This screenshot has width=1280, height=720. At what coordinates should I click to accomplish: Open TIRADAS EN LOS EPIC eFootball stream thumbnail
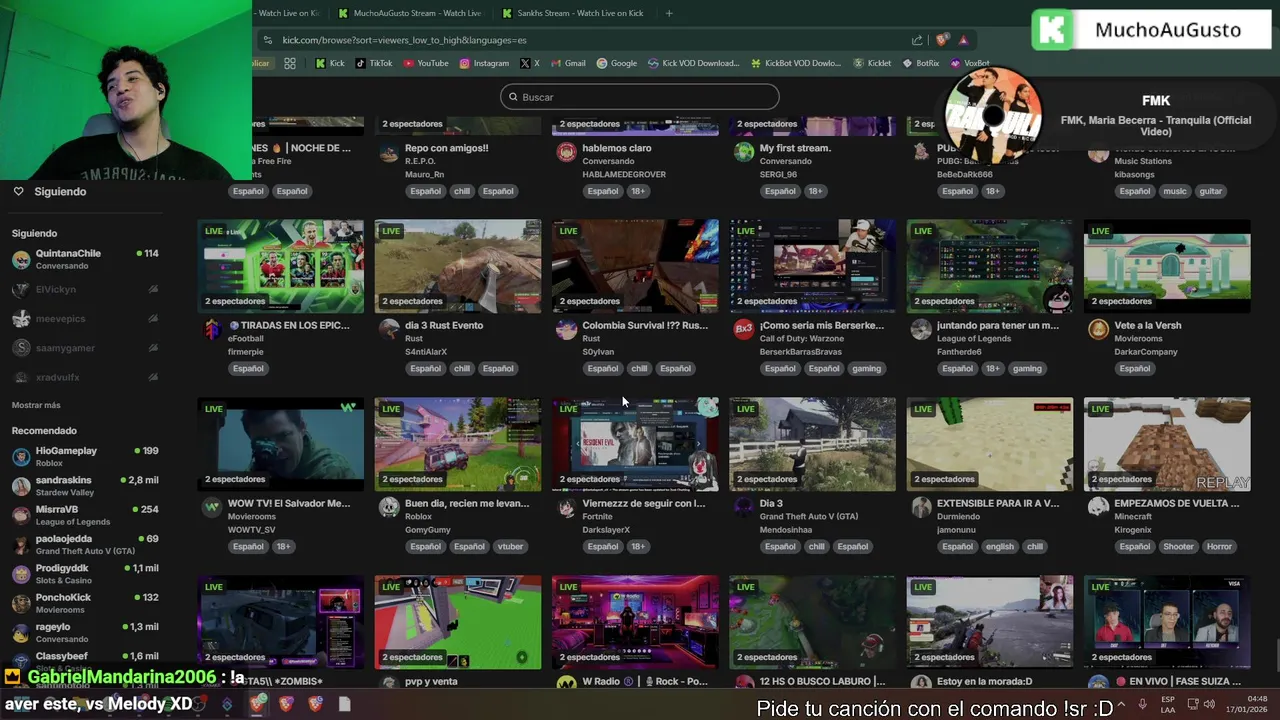281,266
